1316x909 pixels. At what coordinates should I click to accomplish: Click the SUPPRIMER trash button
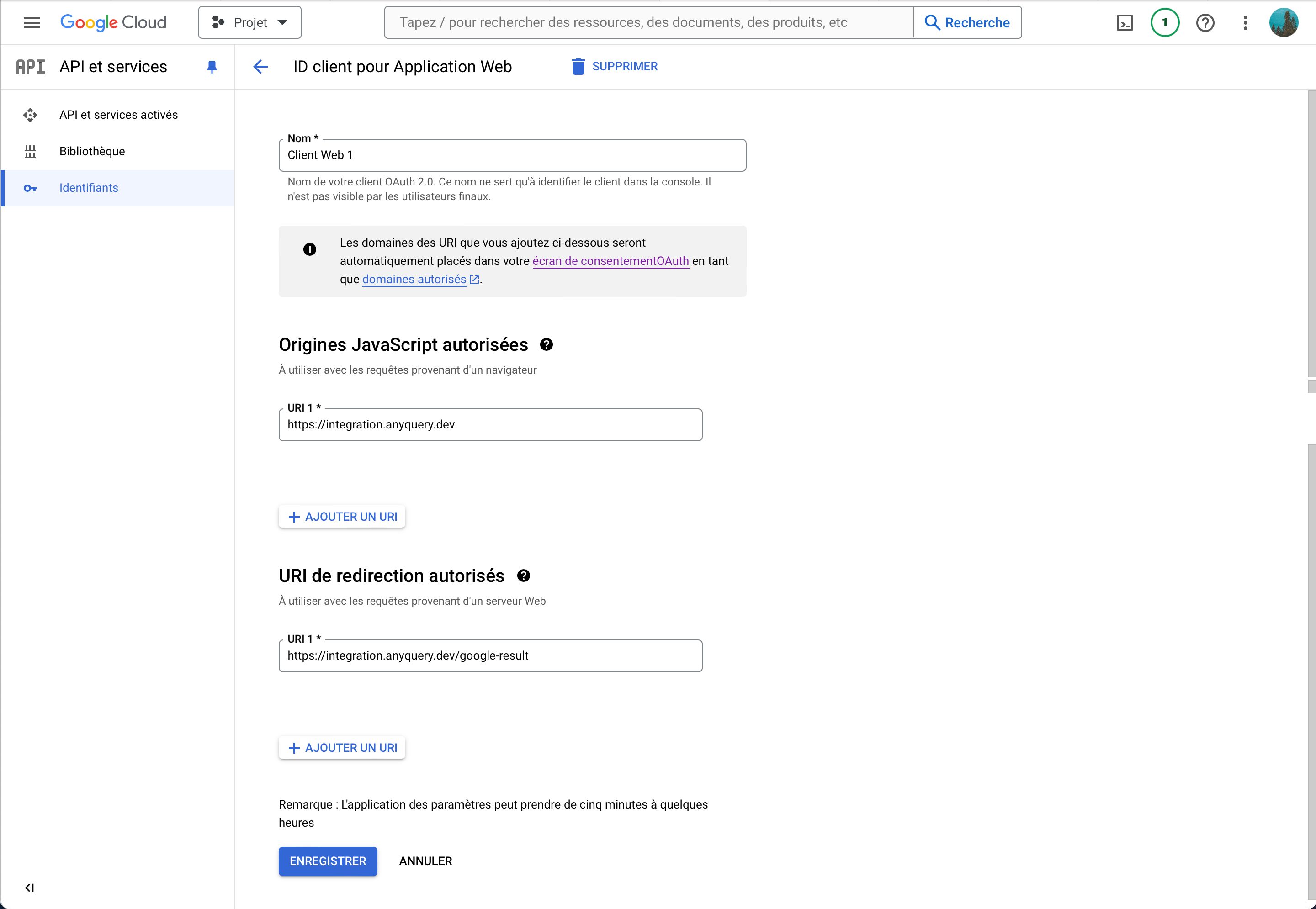(x=614, y=67)
